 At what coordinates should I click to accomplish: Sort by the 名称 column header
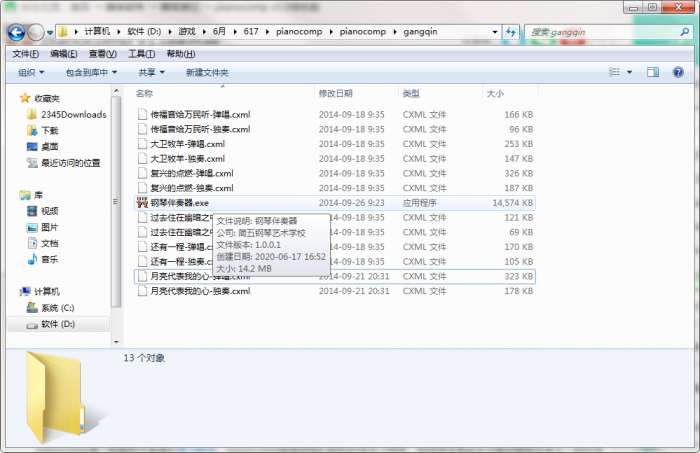pyautogui.click(x=144, y=93)
